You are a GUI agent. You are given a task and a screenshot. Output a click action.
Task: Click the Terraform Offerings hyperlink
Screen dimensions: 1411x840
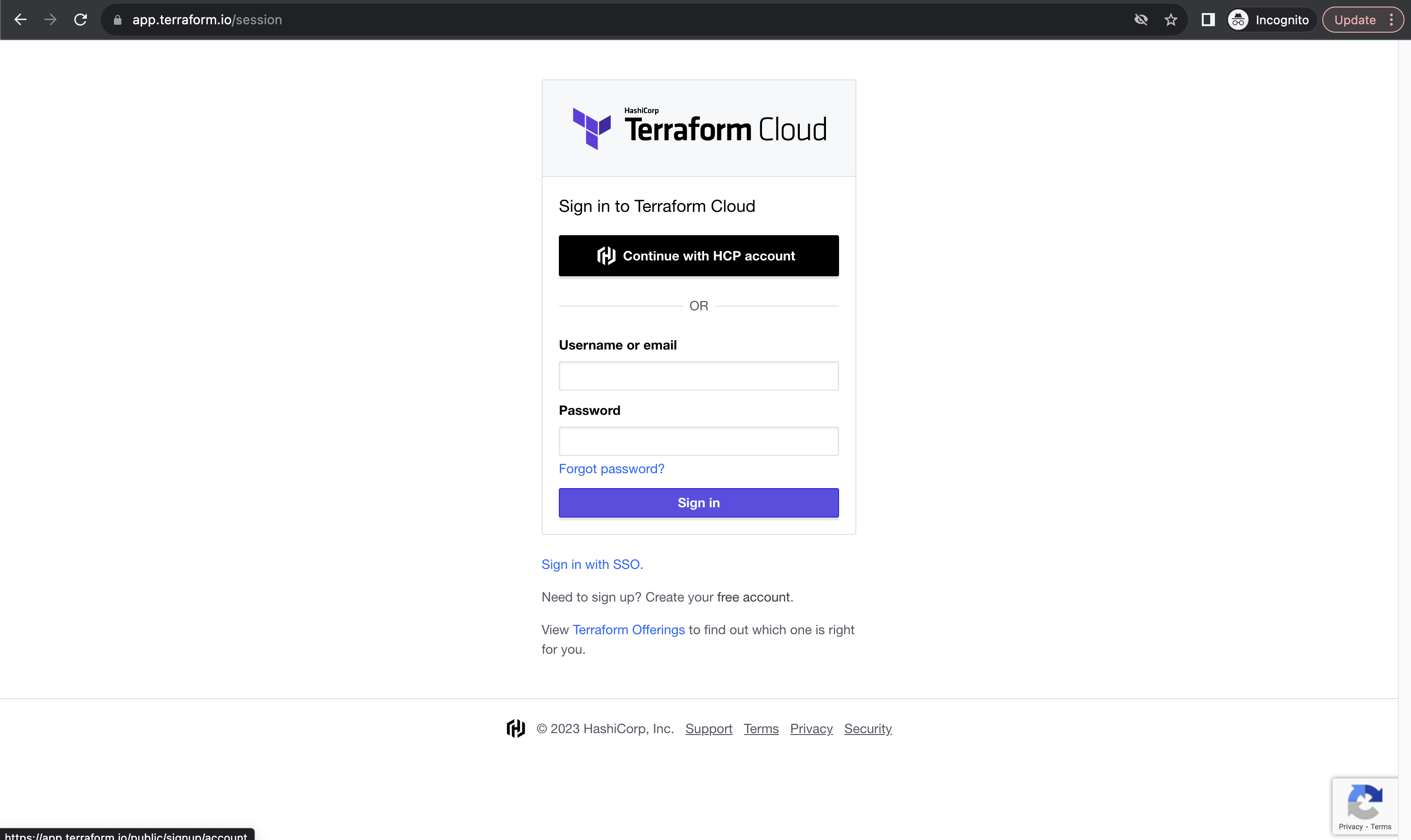pyautogui.click(x=628, y=629)
